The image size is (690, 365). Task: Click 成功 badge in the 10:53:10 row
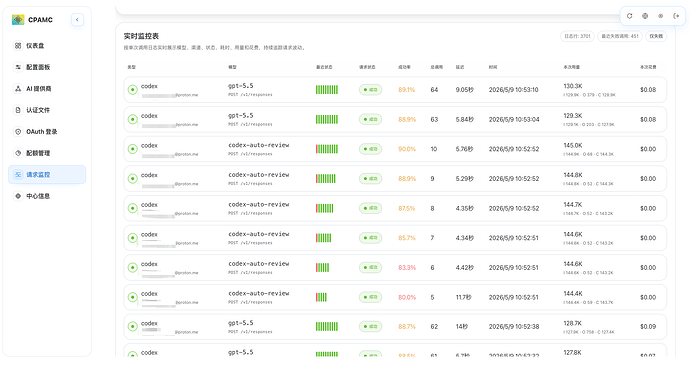point(371,90)
